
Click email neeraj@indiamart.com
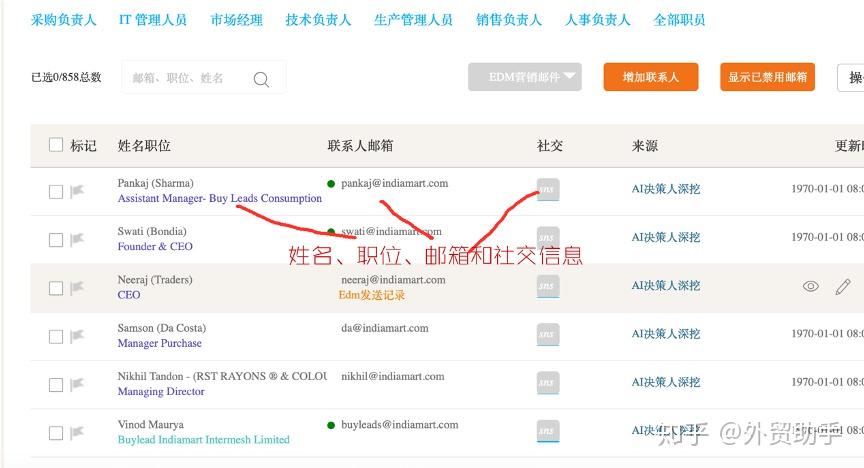(393, 279)
